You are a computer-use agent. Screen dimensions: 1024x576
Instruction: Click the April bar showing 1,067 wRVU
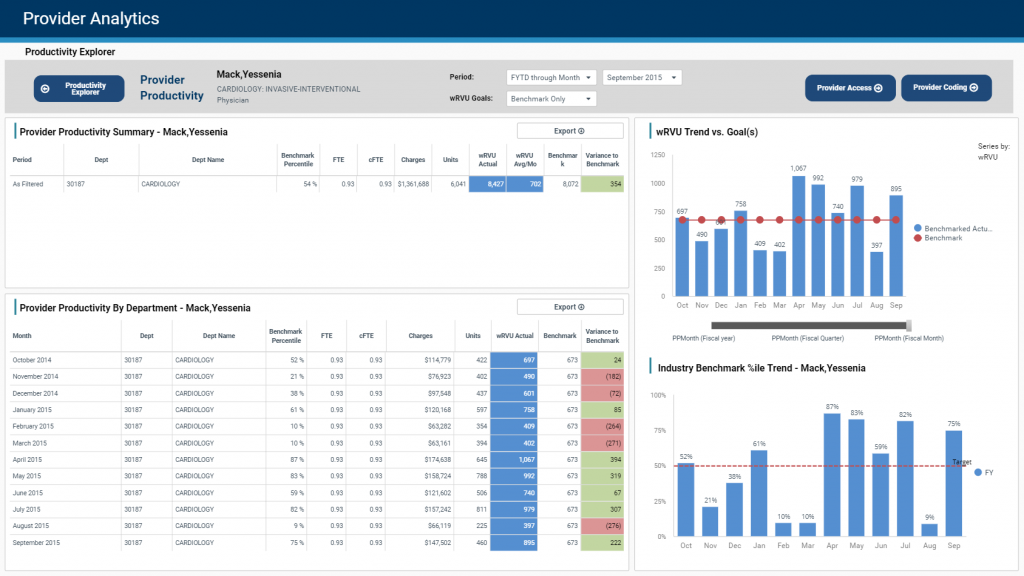798,235
